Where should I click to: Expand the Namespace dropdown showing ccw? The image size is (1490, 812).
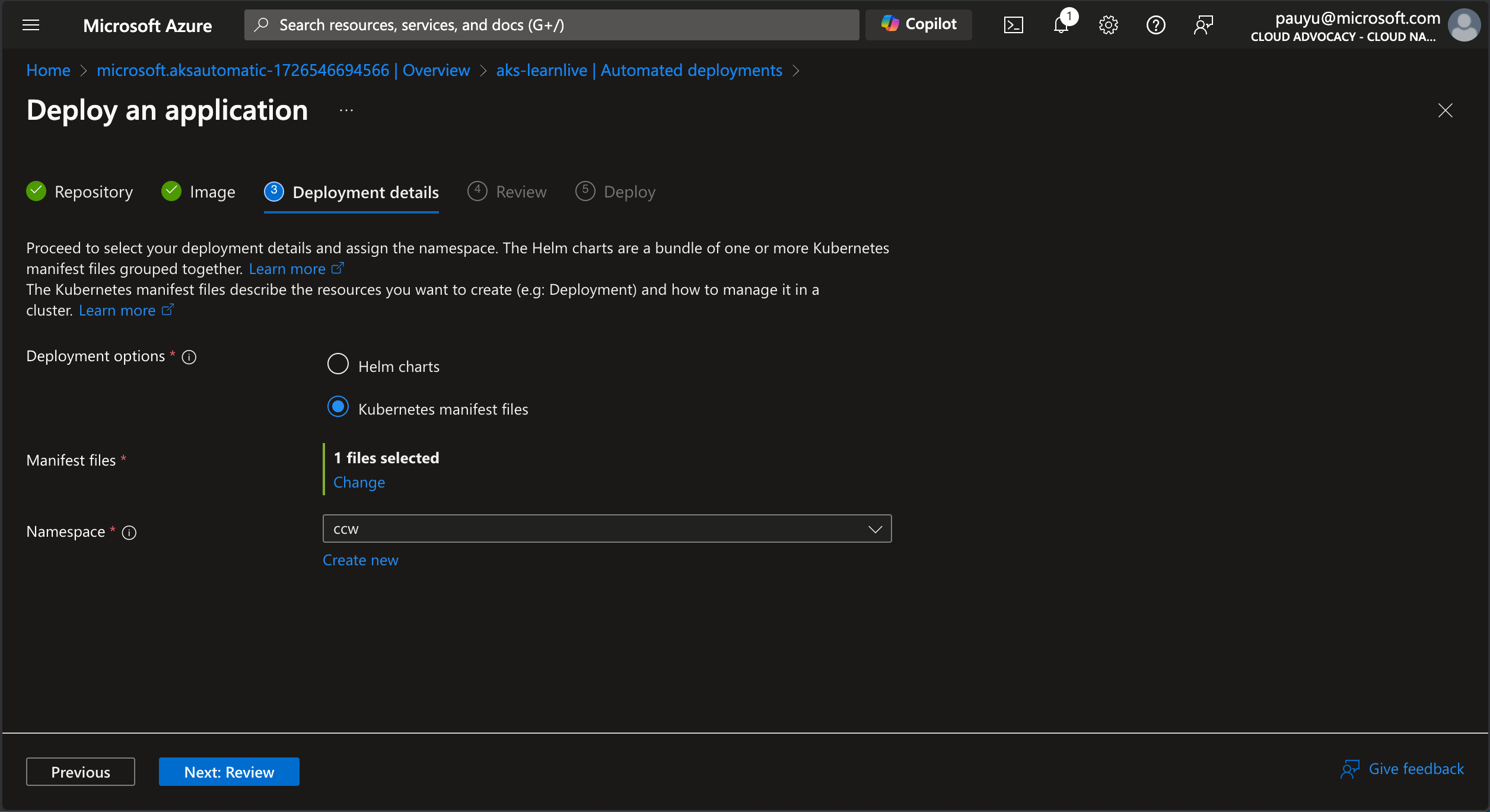coord(607,528)
